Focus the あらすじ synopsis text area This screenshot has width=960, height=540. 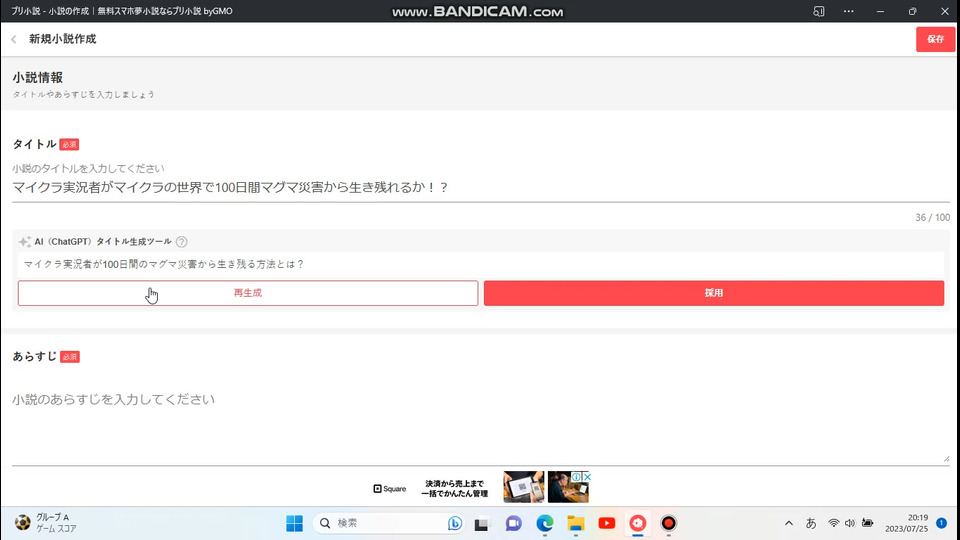[x=481, y=422]
